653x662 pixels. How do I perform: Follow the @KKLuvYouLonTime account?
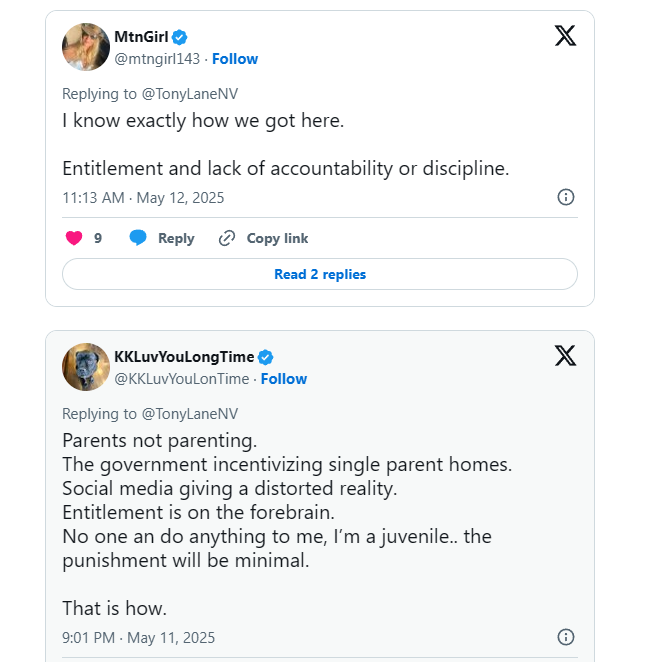(x=284, y=379)
